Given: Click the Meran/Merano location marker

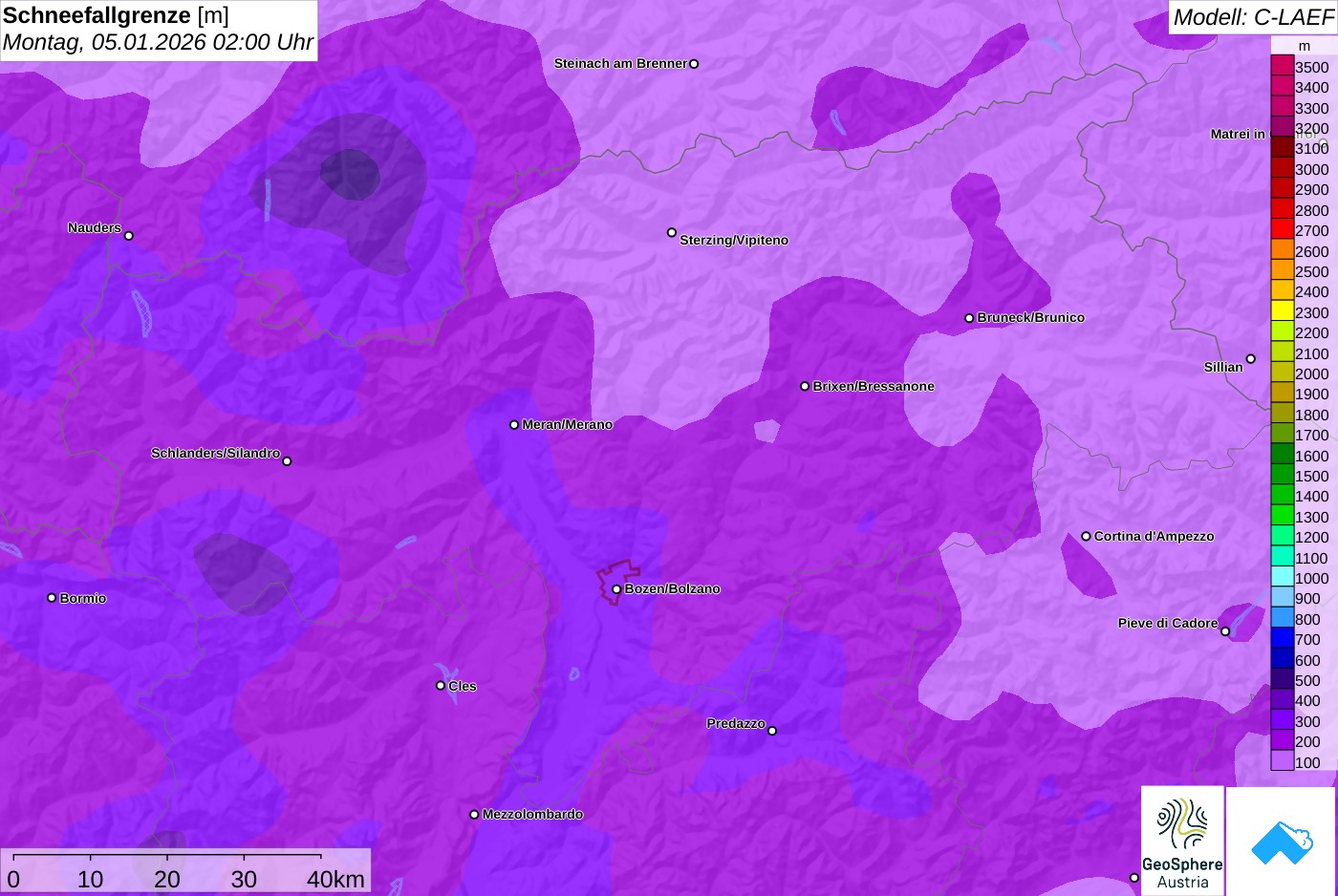Looking at the screenshot, I should click(514, 425).
